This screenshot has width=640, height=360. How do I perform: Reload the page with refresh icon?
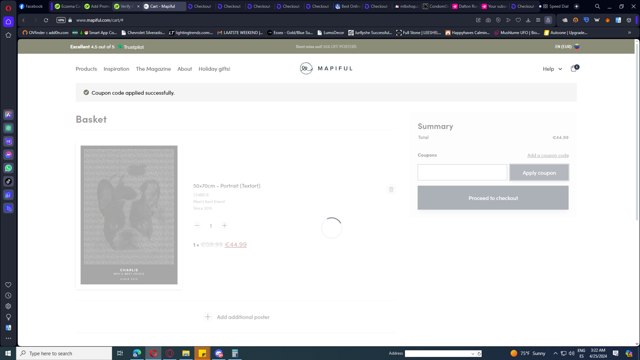point(46,20)
